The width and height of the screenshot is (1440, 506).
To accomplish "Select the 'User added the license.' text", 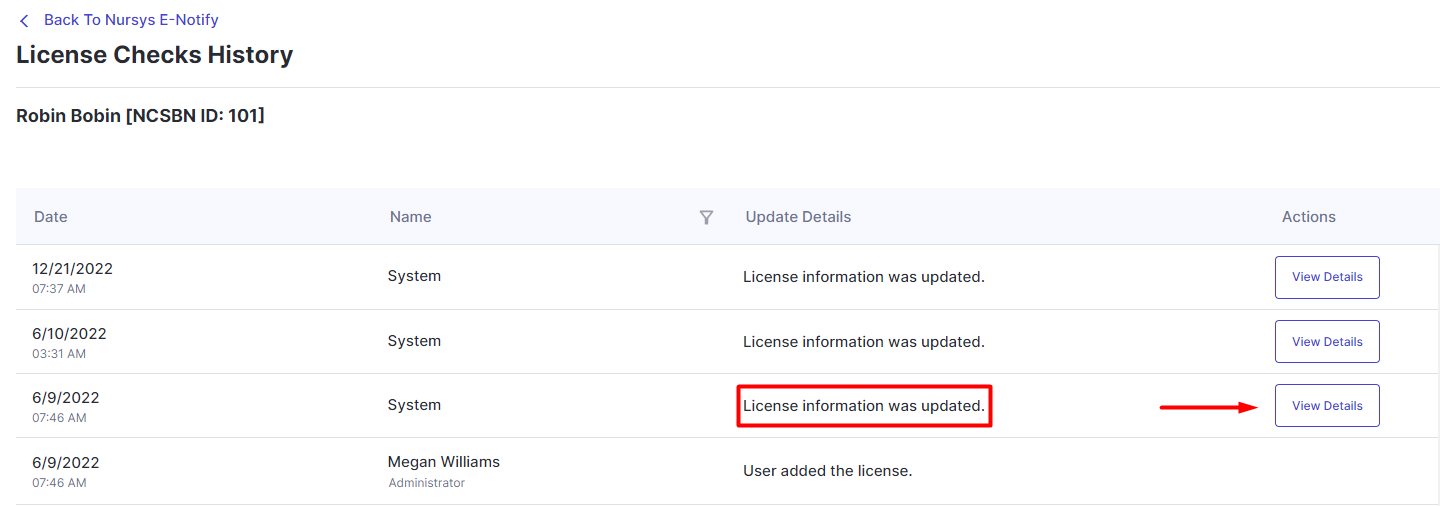I will pos(827,471).
